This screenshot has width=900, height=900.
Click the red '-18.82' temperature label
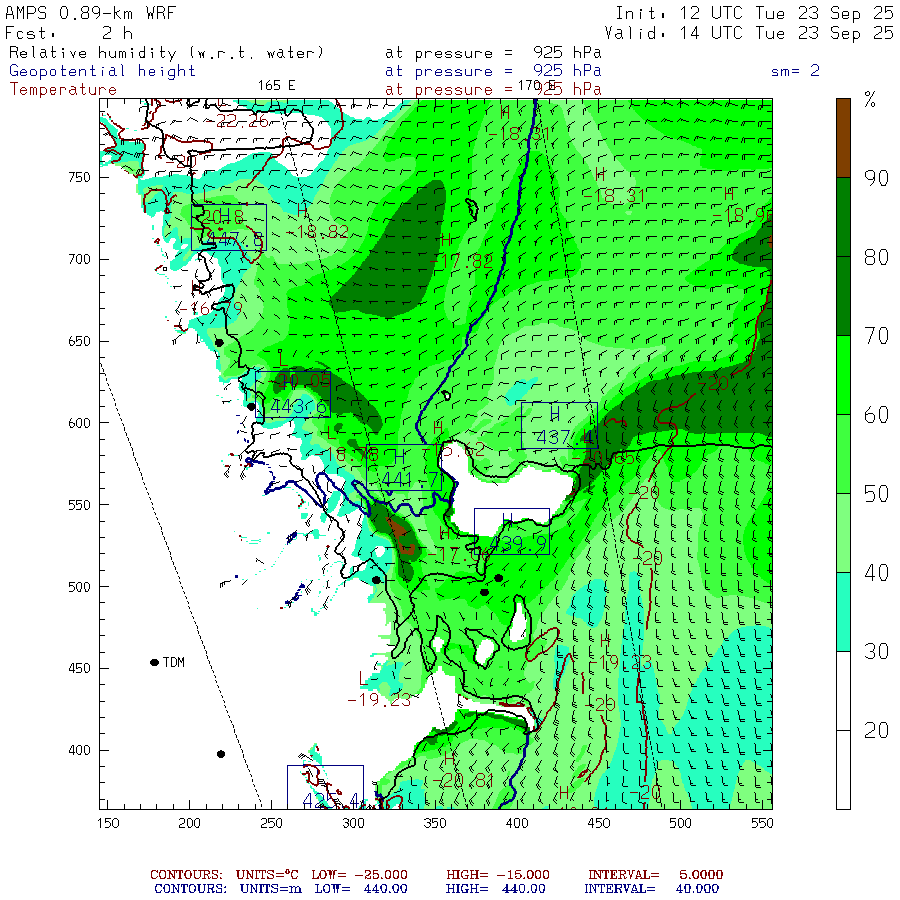point(317,231)
